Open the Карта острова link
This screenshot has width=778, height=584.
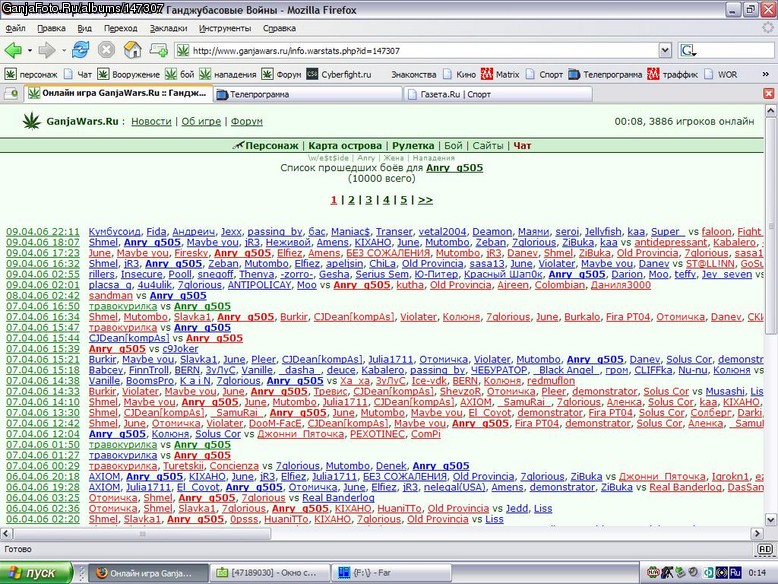point(345,146)
